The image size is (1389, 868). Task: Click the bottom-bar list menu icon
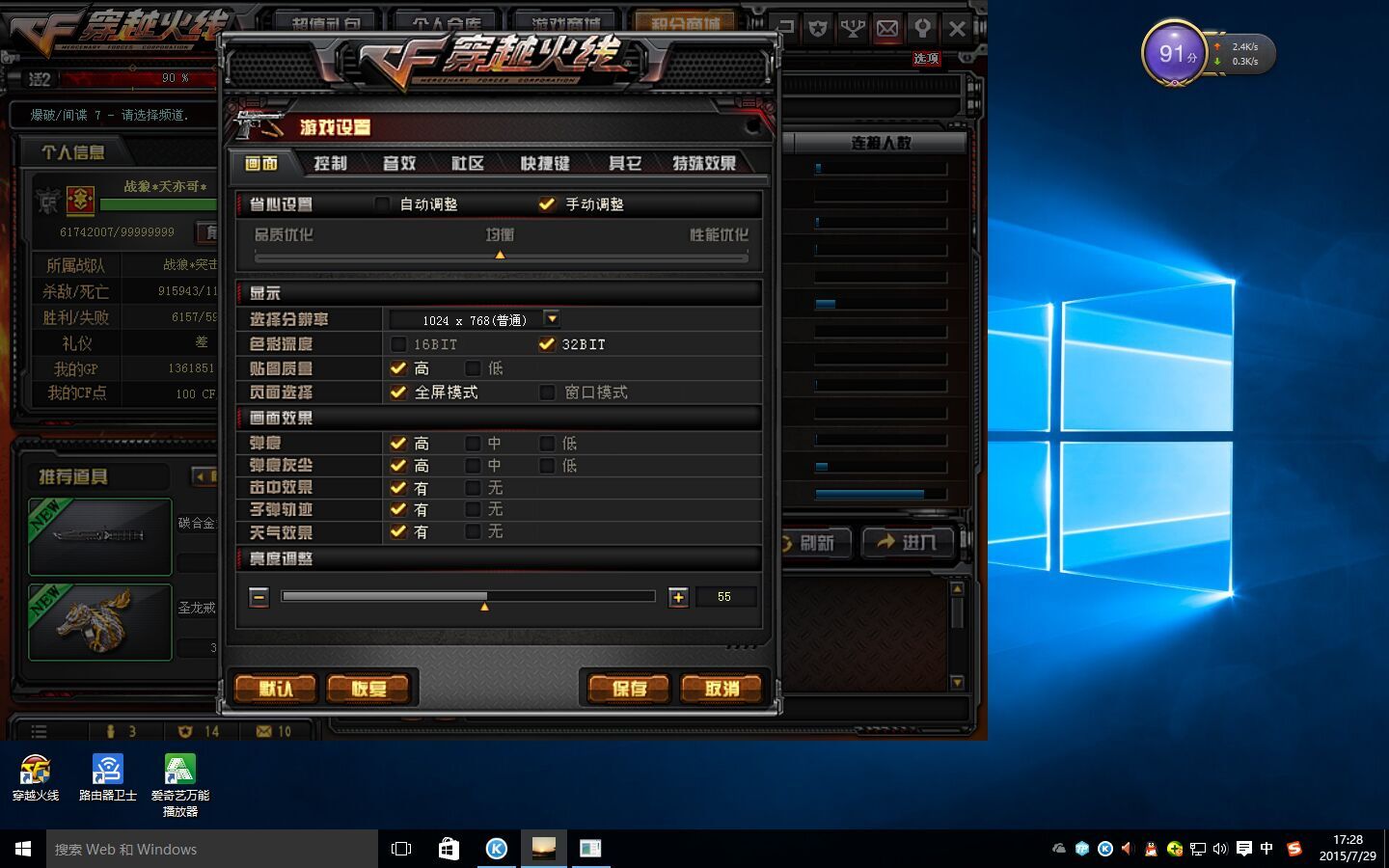[x=39, y=731]
